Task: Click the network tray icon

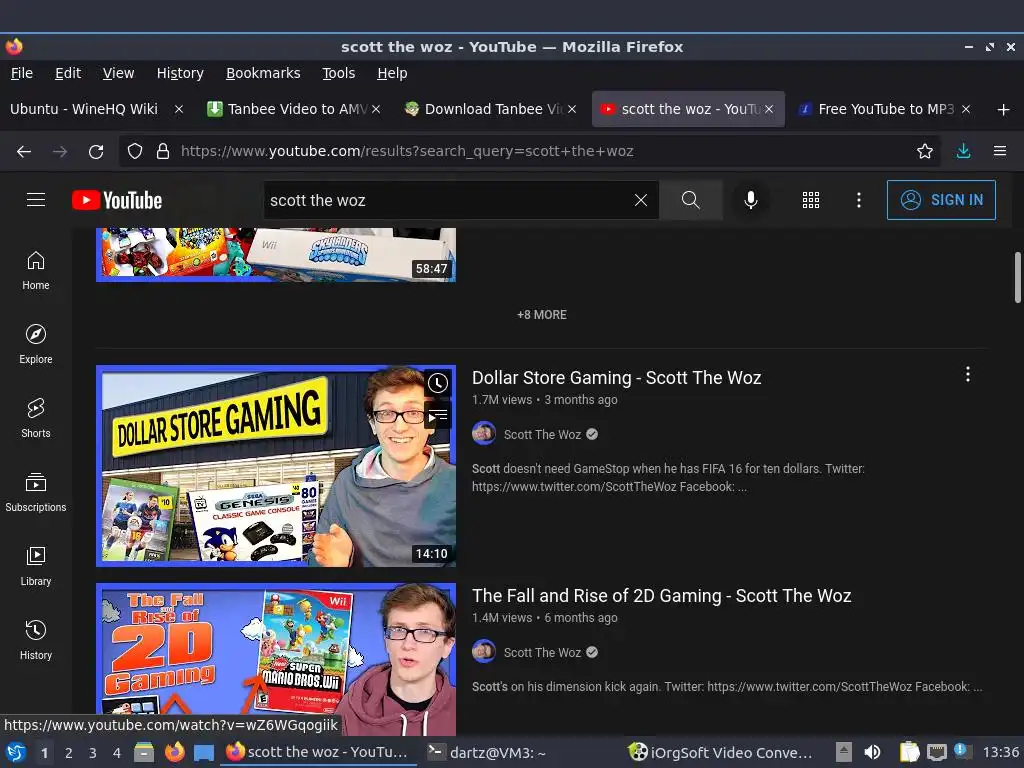Action: (x=936, y=752)
